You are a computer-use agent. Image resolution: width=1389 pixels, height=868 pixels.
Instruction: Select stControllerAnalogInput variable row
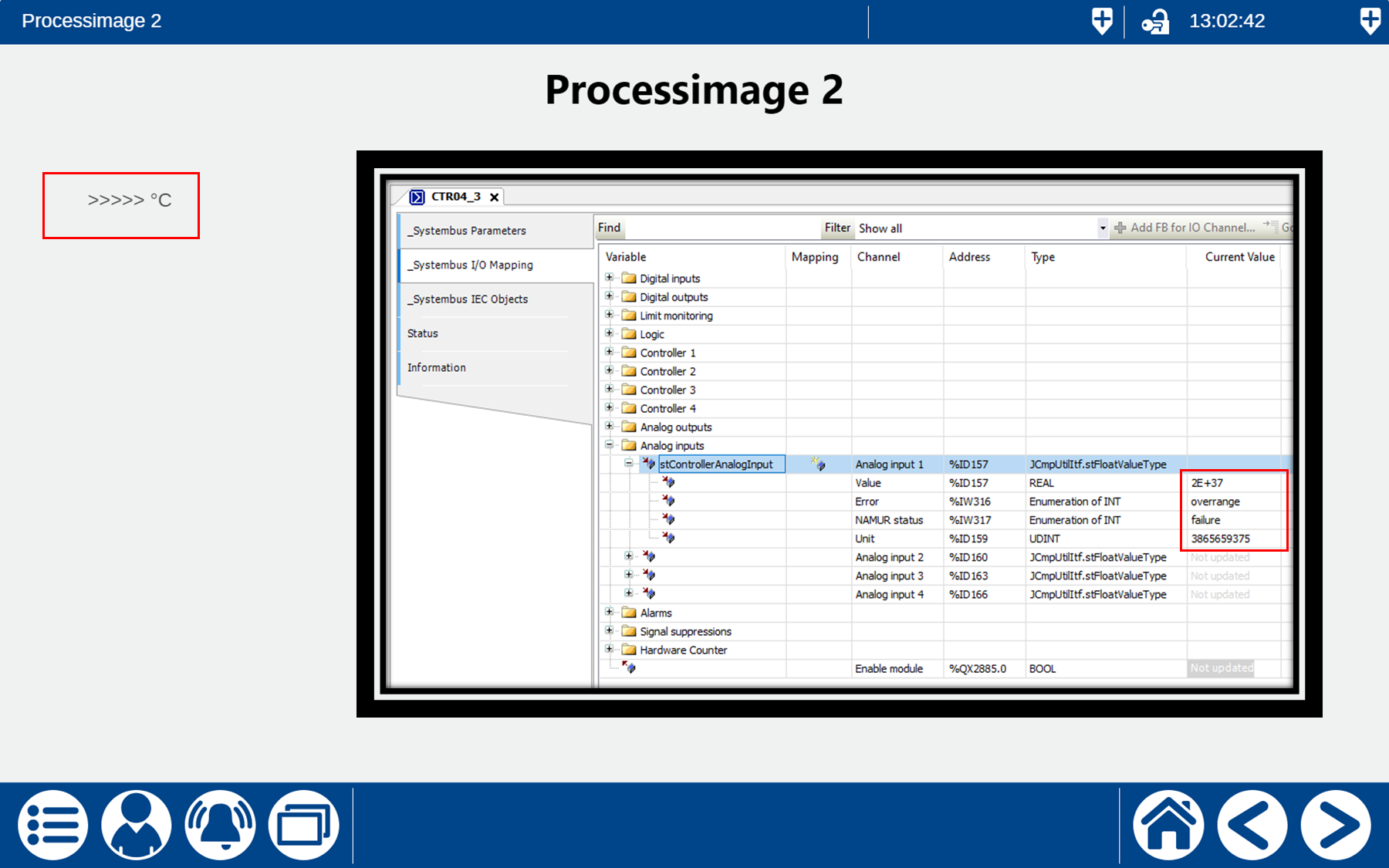click(x=716, y=464)
